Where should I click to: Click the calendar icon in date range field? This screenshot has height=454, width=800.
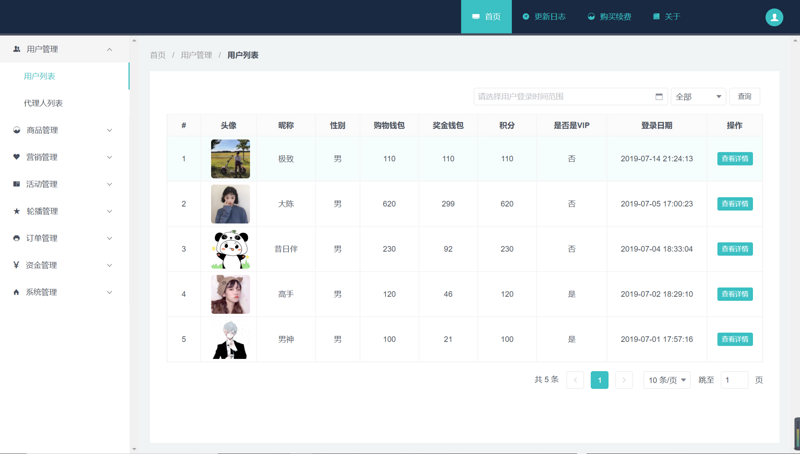click(x=659, y=96)
